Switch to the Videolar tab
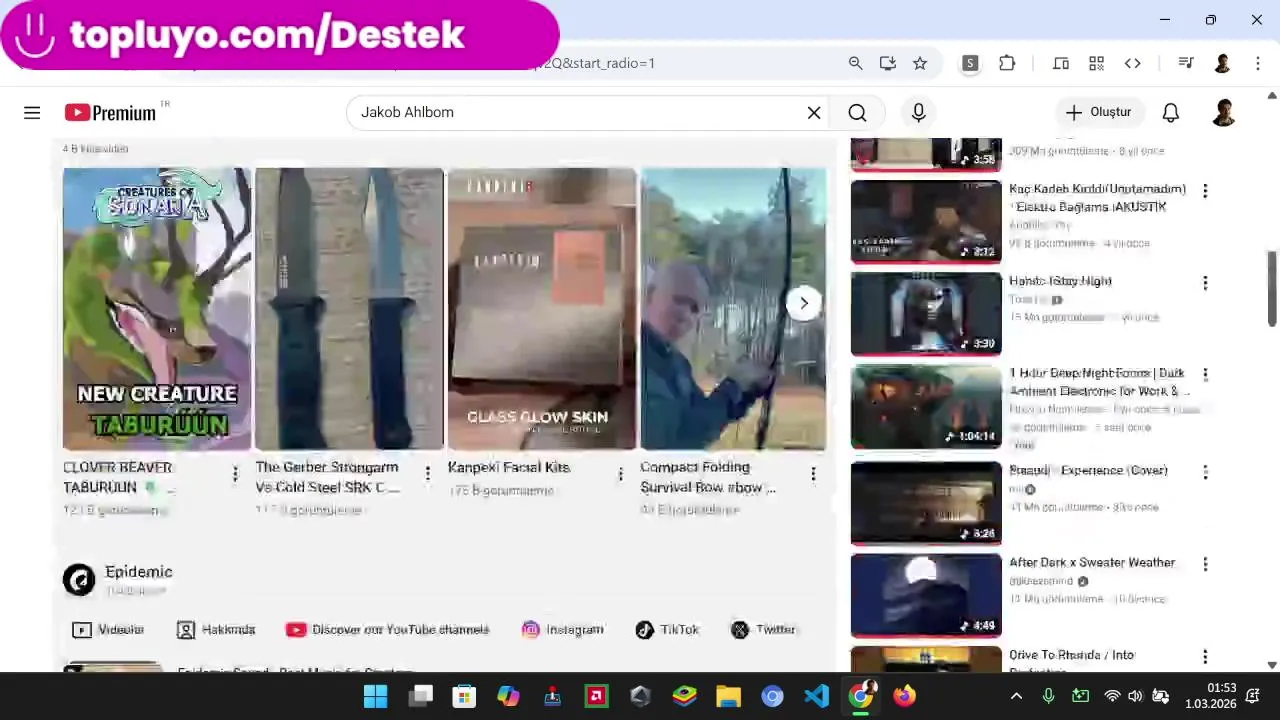 108,630
